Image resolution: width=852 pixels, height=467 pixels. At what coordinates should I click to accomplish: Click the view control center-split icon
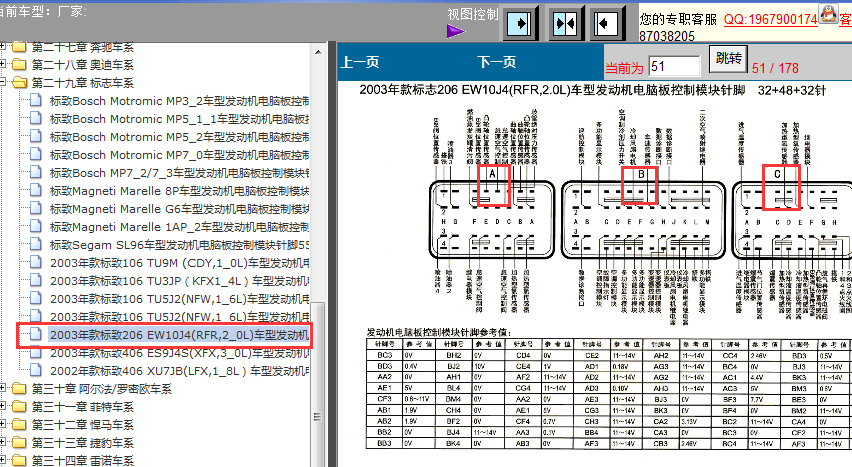coord(565,23)
